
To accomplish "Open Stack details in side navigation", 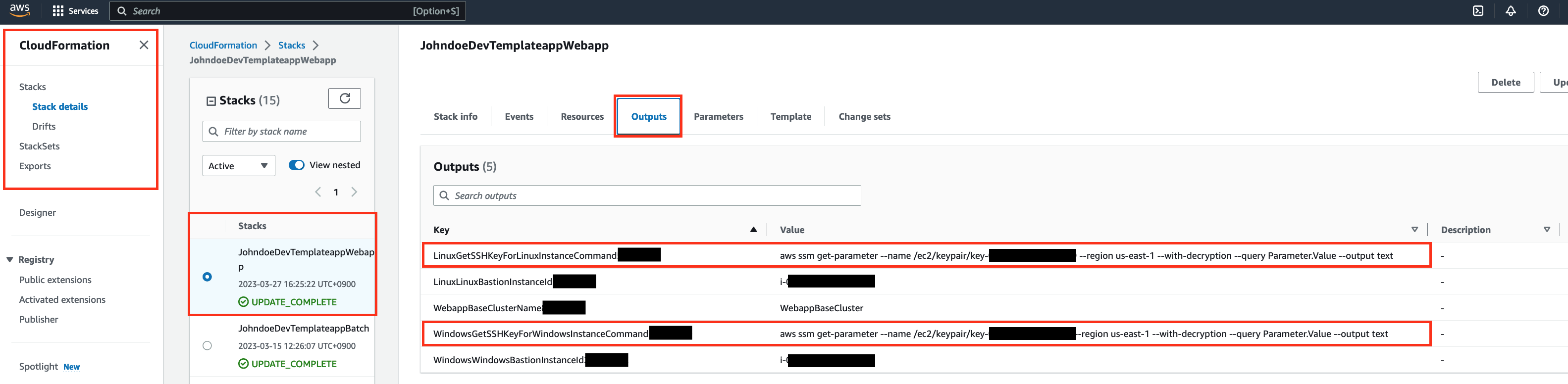I will pos(59,106).
